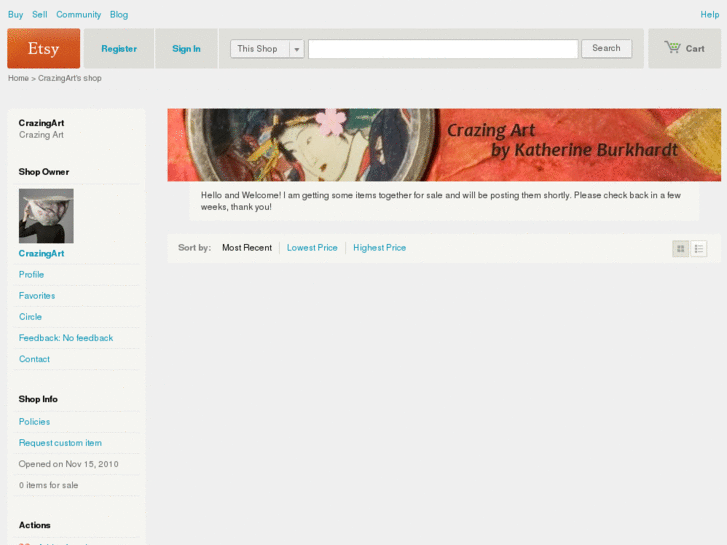
Task: Click the Cart label
Action: click(x=695, y=49)
